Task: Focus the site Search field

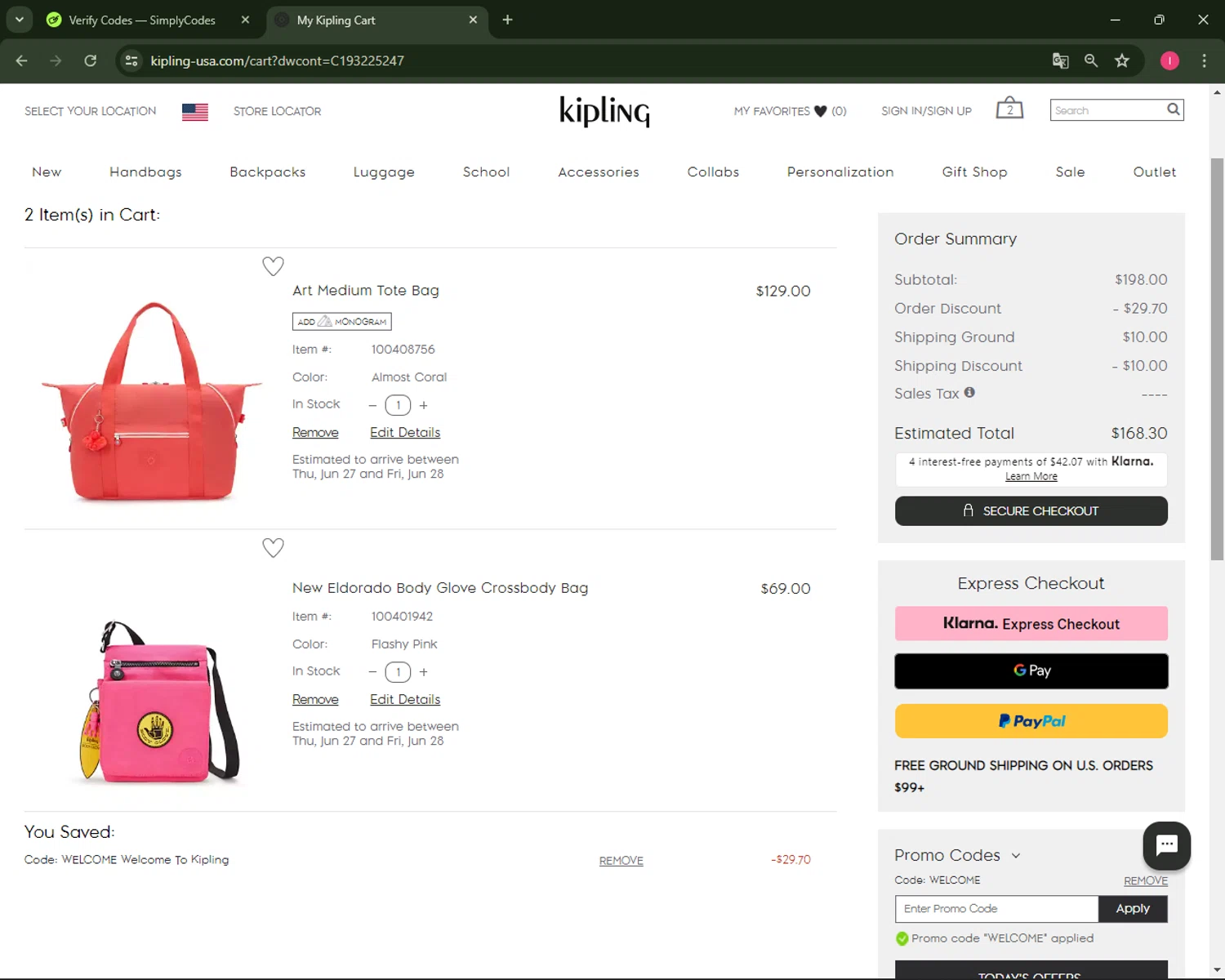Action: click(1107, 109)
